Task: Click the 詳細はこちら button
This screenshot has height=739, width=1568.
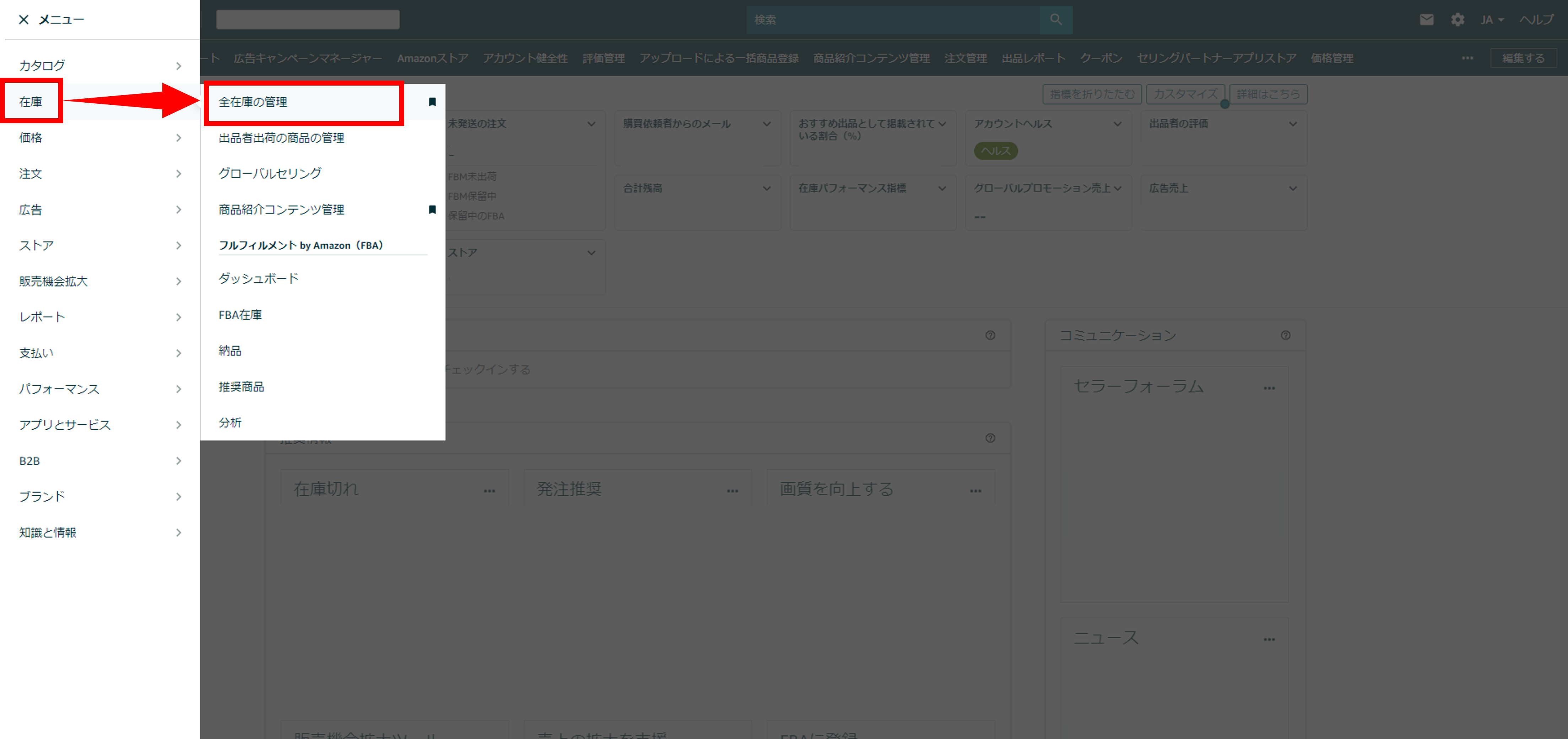Action: (1269, 94)
